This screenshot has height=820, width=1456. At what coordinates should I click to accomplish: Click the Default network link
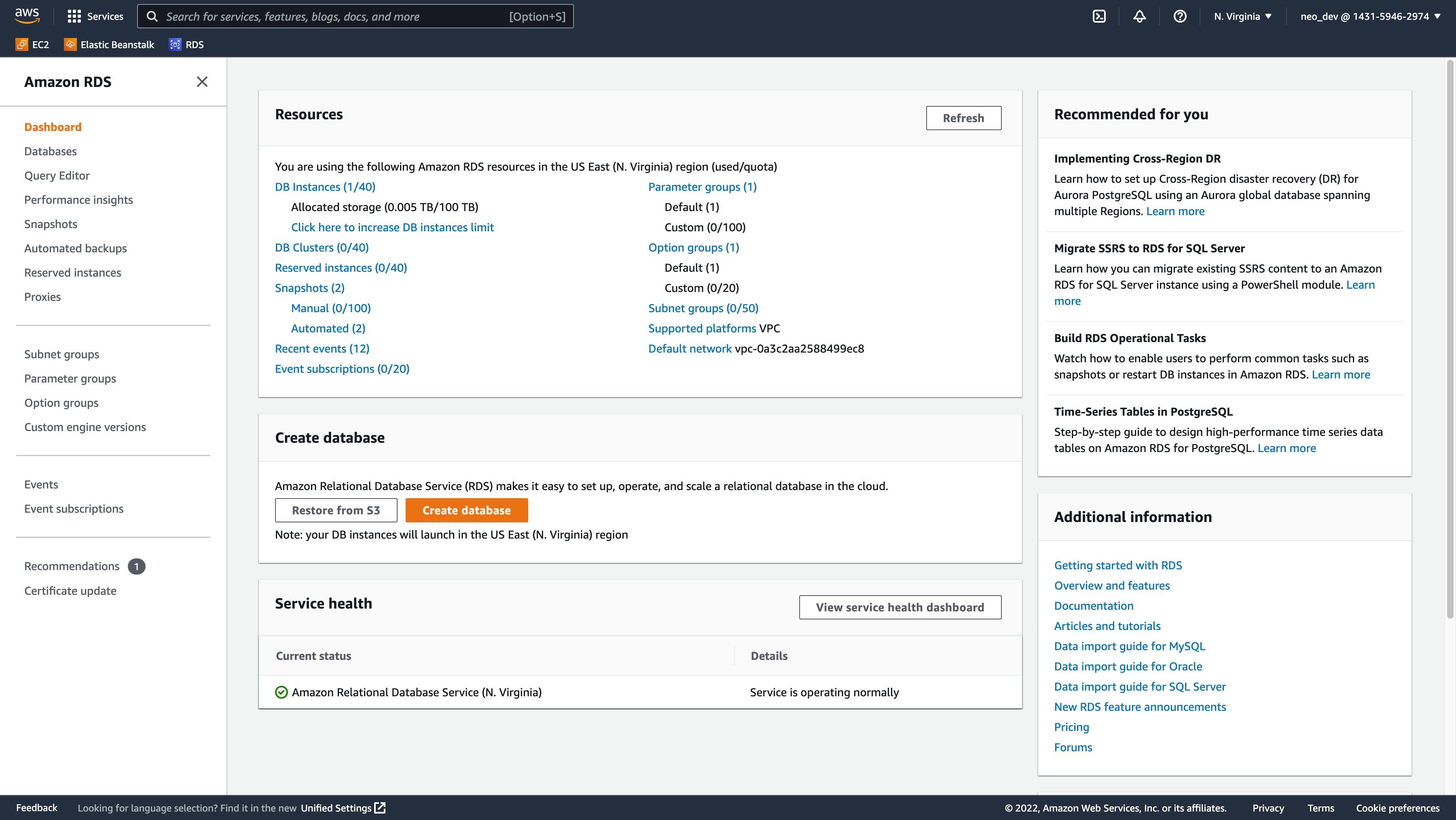pyautogui.click(x=690, y=349)
